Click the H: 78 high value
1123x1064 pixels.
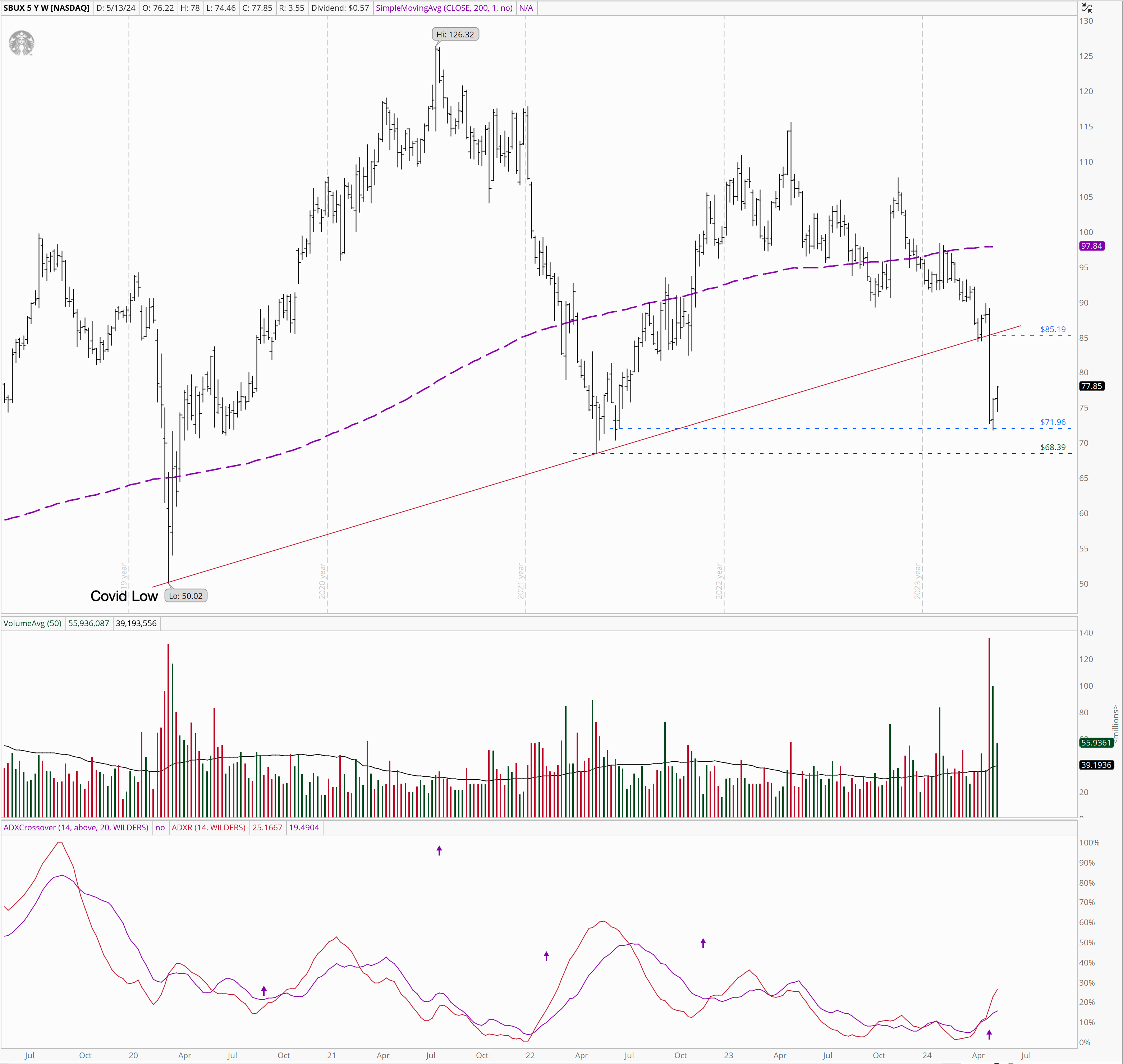pyautogui.click(x=190, y=8)
